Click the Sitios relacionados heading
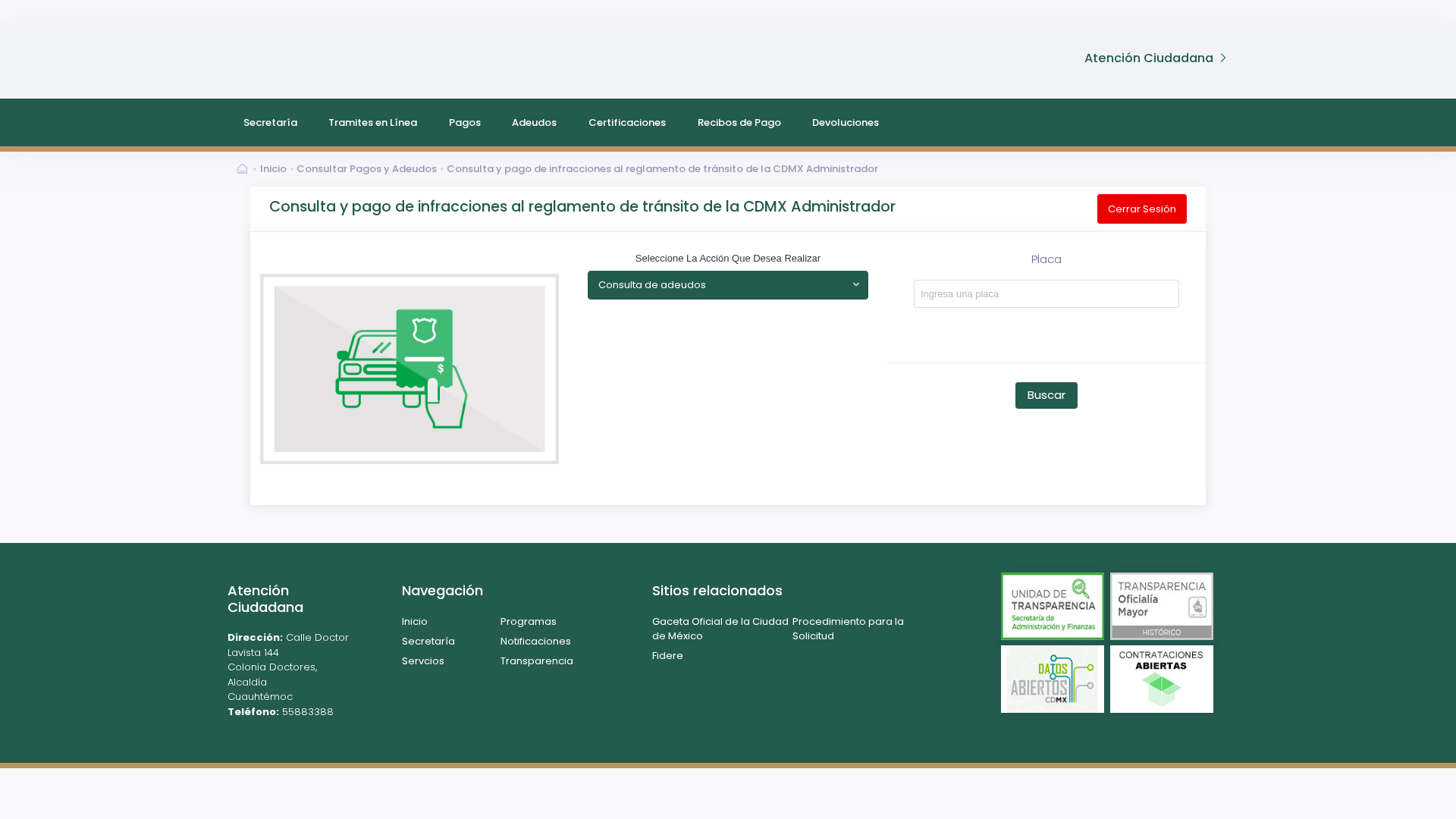This screenshot has width=1456, height=819. click(717, 591)
